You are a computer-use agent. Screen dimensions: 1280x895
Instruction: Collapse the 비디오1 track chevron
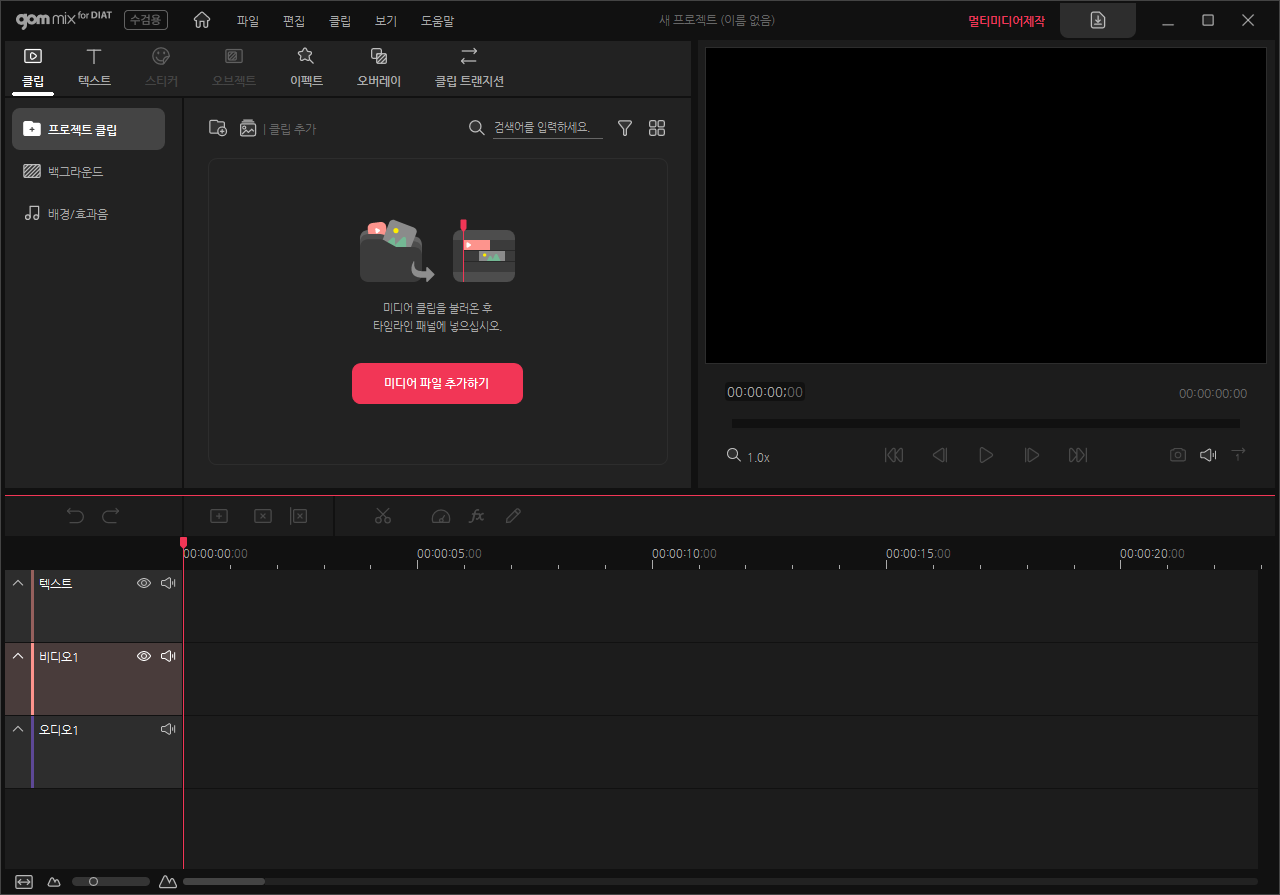[18, 656]
